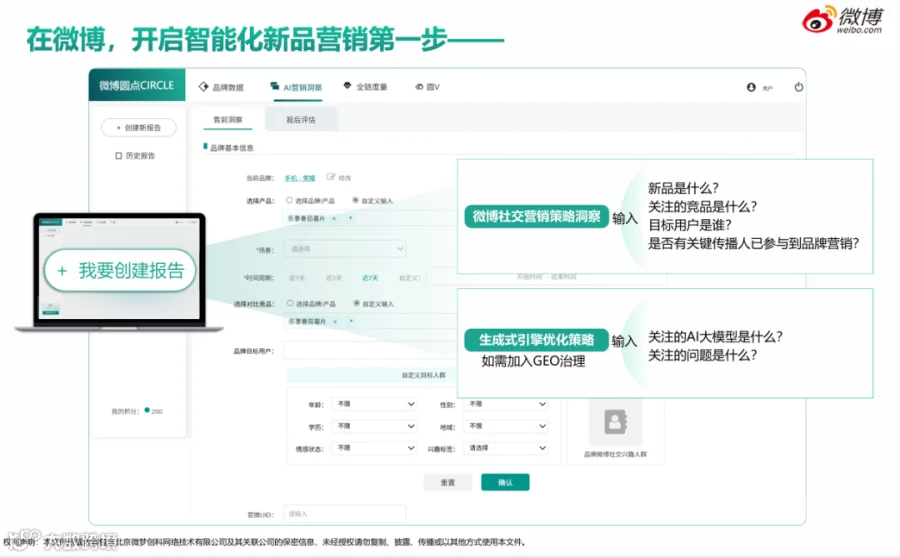Viewport: 900px width, 558px height.
Task: Choose the 近3天 time period
Action: pos(333,278)
